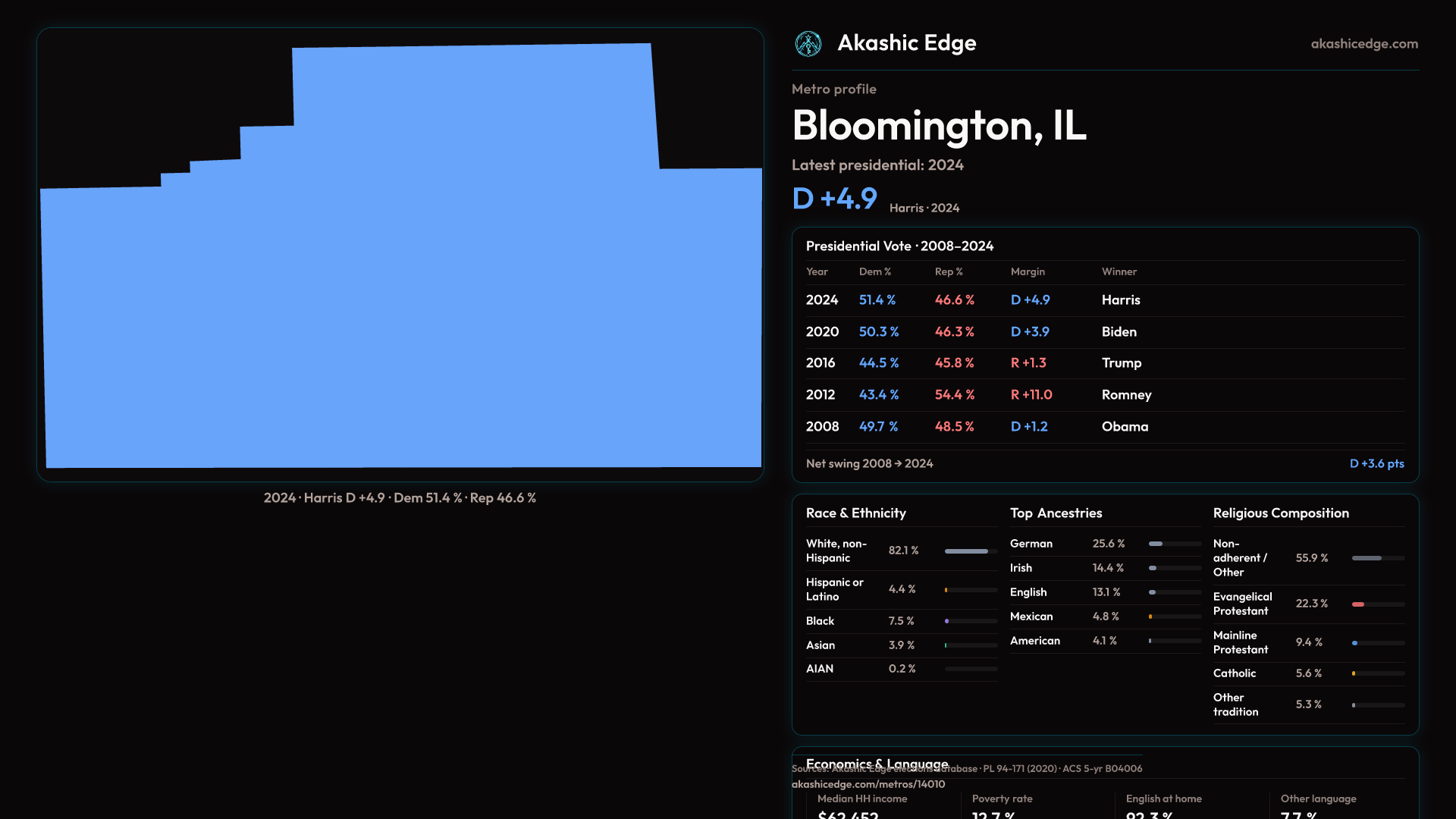The width and height of the screenshot is (1456, 819).
Task: Click the D +3.6 pts net swing value
Action: click(1376, 463)
